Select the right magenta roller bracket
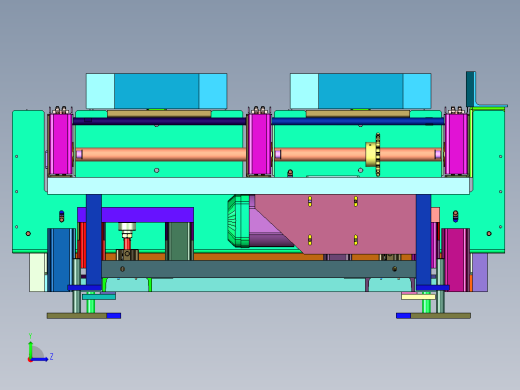520x390 pixels. click(456, 144)
